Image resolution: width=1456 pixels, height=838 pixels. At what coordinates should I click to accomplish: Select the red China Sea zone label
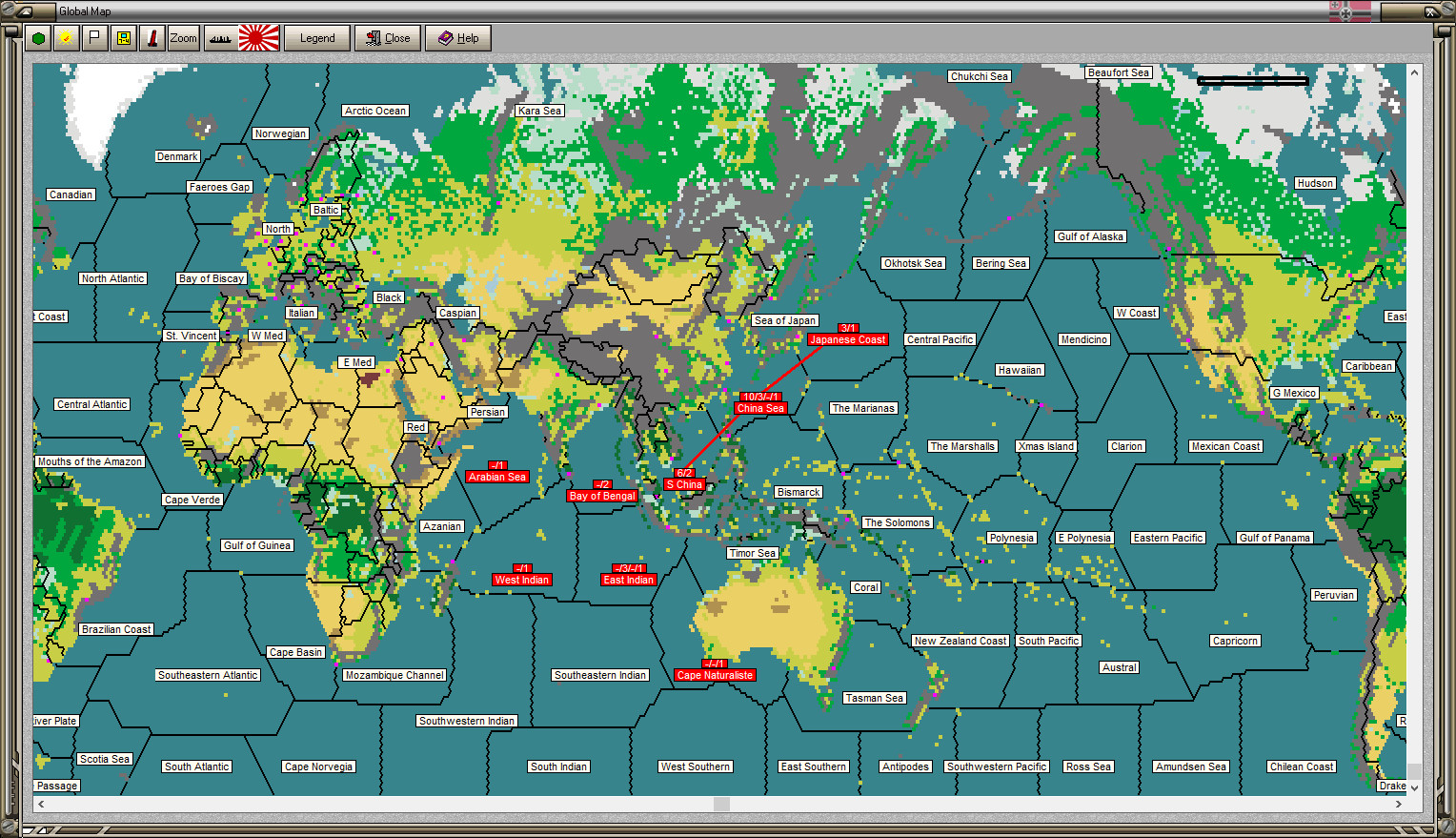760,408
